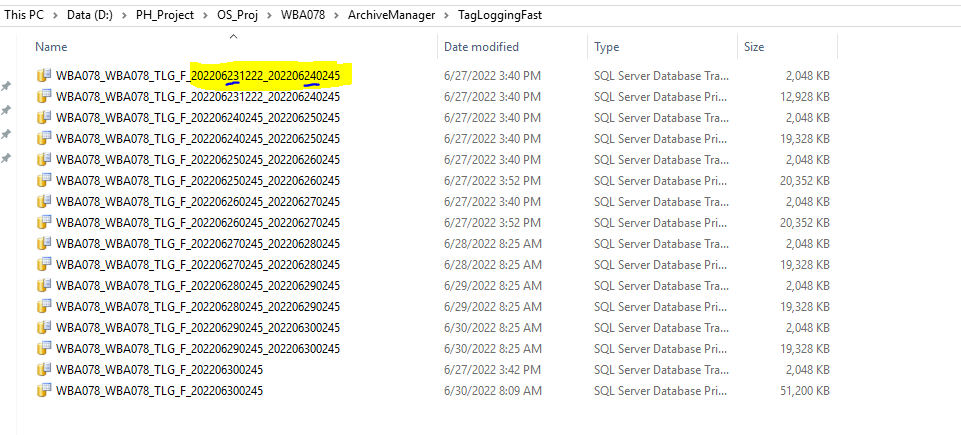Click icon of 2,048 KB file TLG_F_202206290245_202206300245
The height and width of the screenshot is (435, 961).
coord(44,327)
